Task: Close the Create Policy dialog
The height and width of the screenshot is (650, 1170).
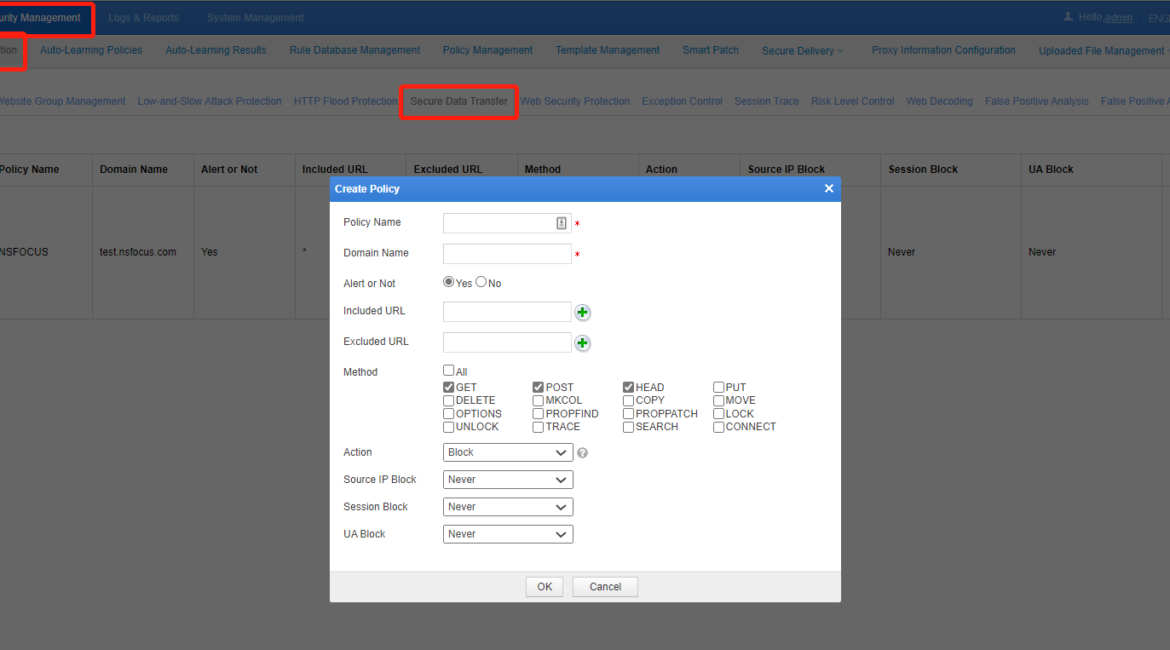Action: (x=829, y=188)
